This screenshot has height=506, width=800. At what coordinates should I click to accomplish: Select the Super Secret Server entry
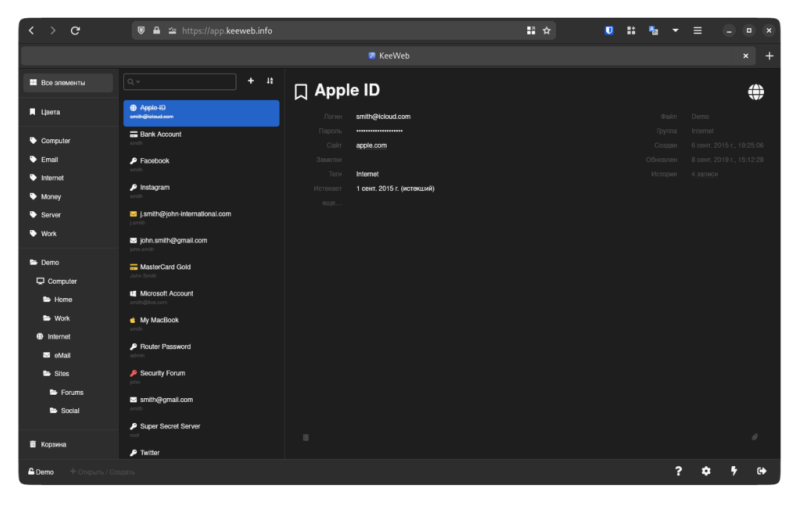(201, 431)
